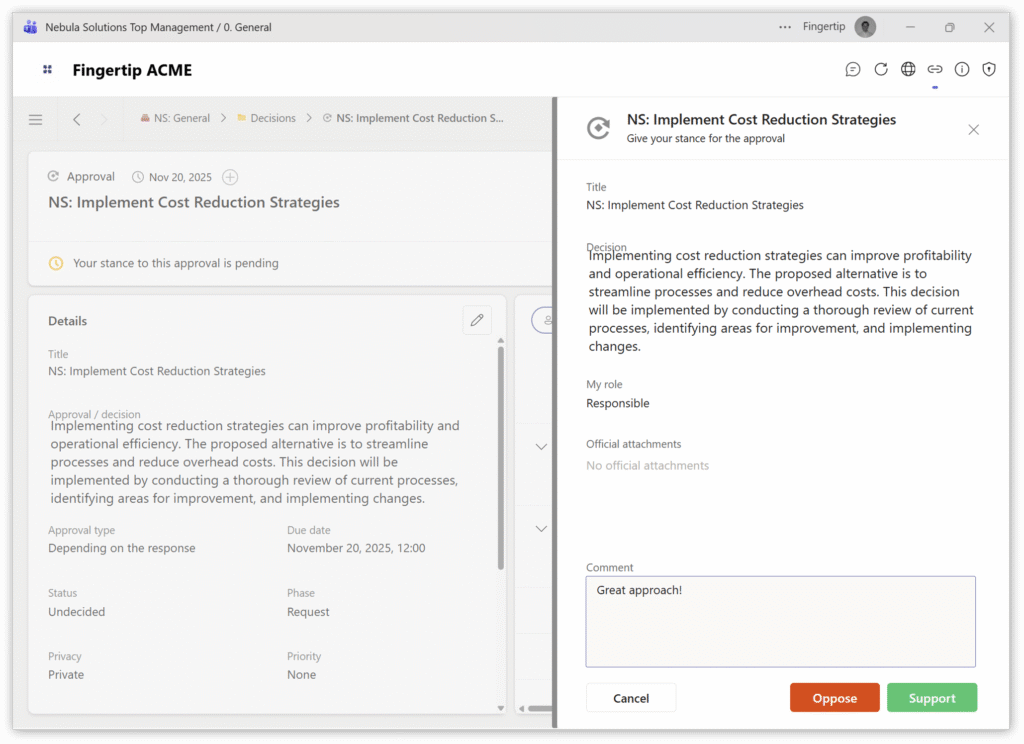Open the three-dot menu in title bar
Screen dimensions: 1024x744
(x=785, y=27)
